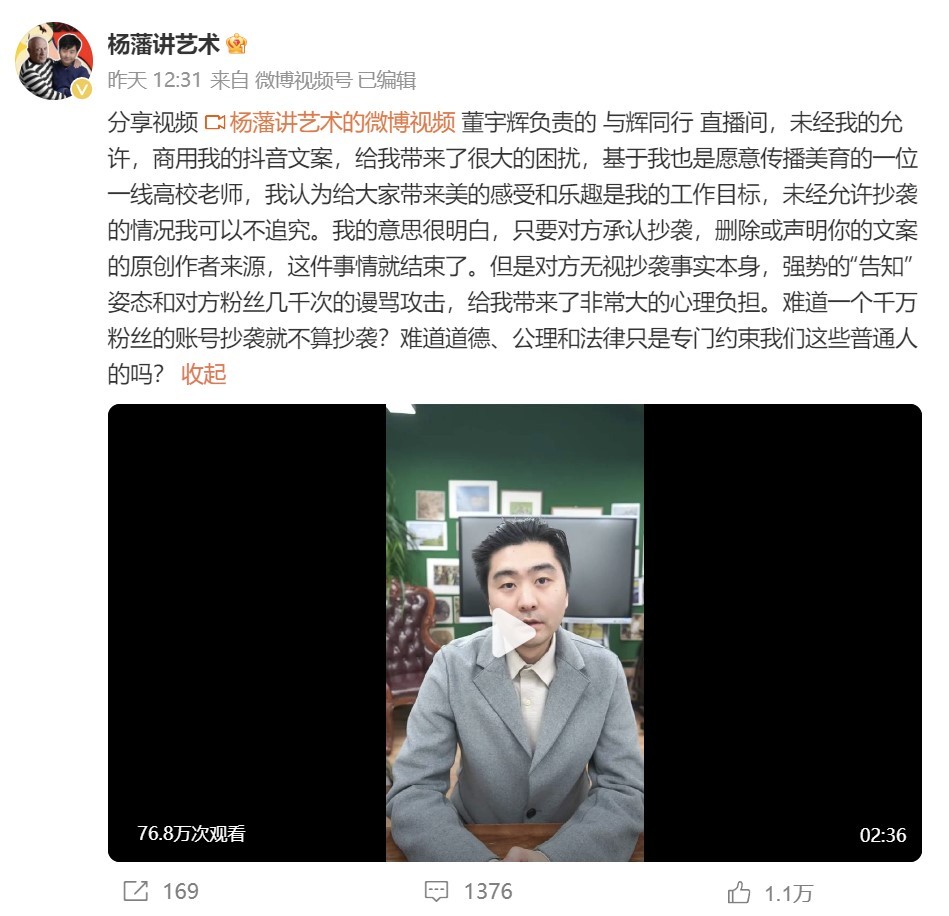Click the crown VIP badge beside the username
The height and width of the screenshot is (916, 949).
(237, 44)
